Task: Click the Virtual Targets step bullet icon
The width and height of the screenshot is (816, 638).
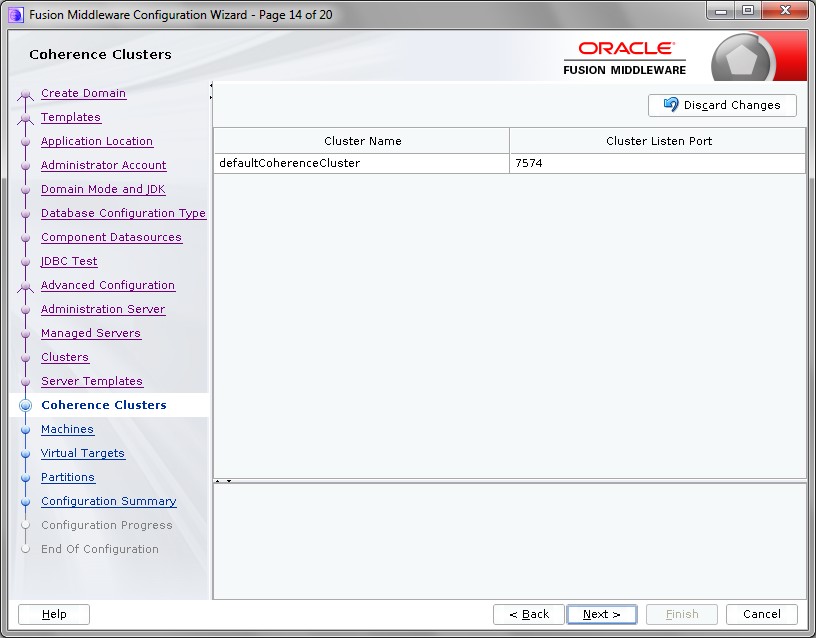Action: coord(26,454)
